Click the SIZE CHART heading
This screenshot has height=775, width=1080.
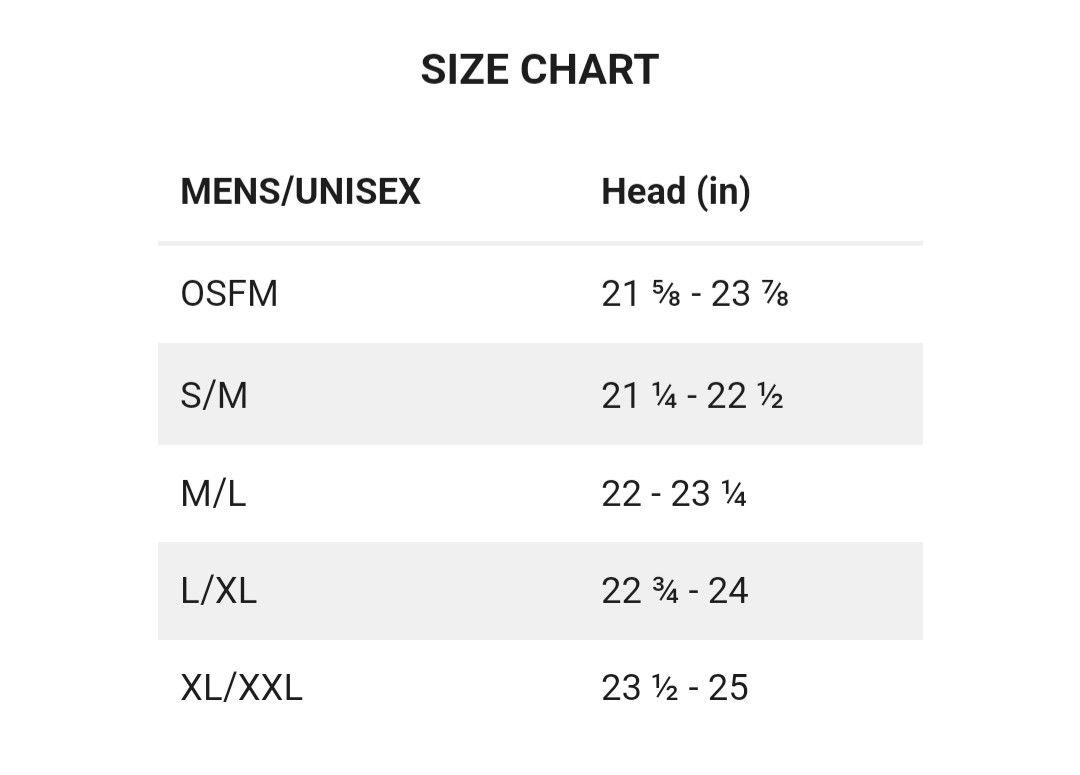[539, 70]
